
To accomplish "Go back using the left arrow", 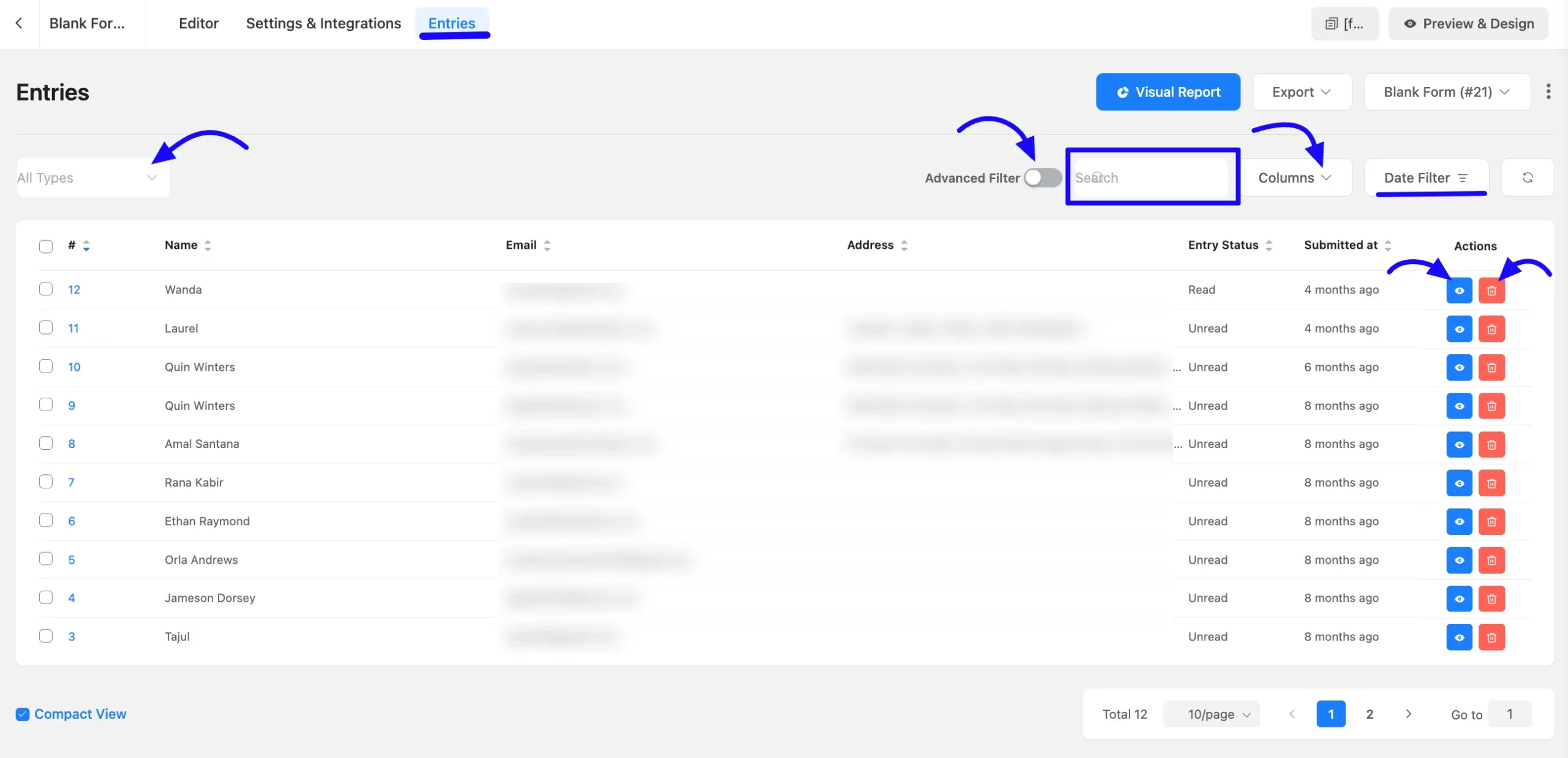I will point(19,23).
